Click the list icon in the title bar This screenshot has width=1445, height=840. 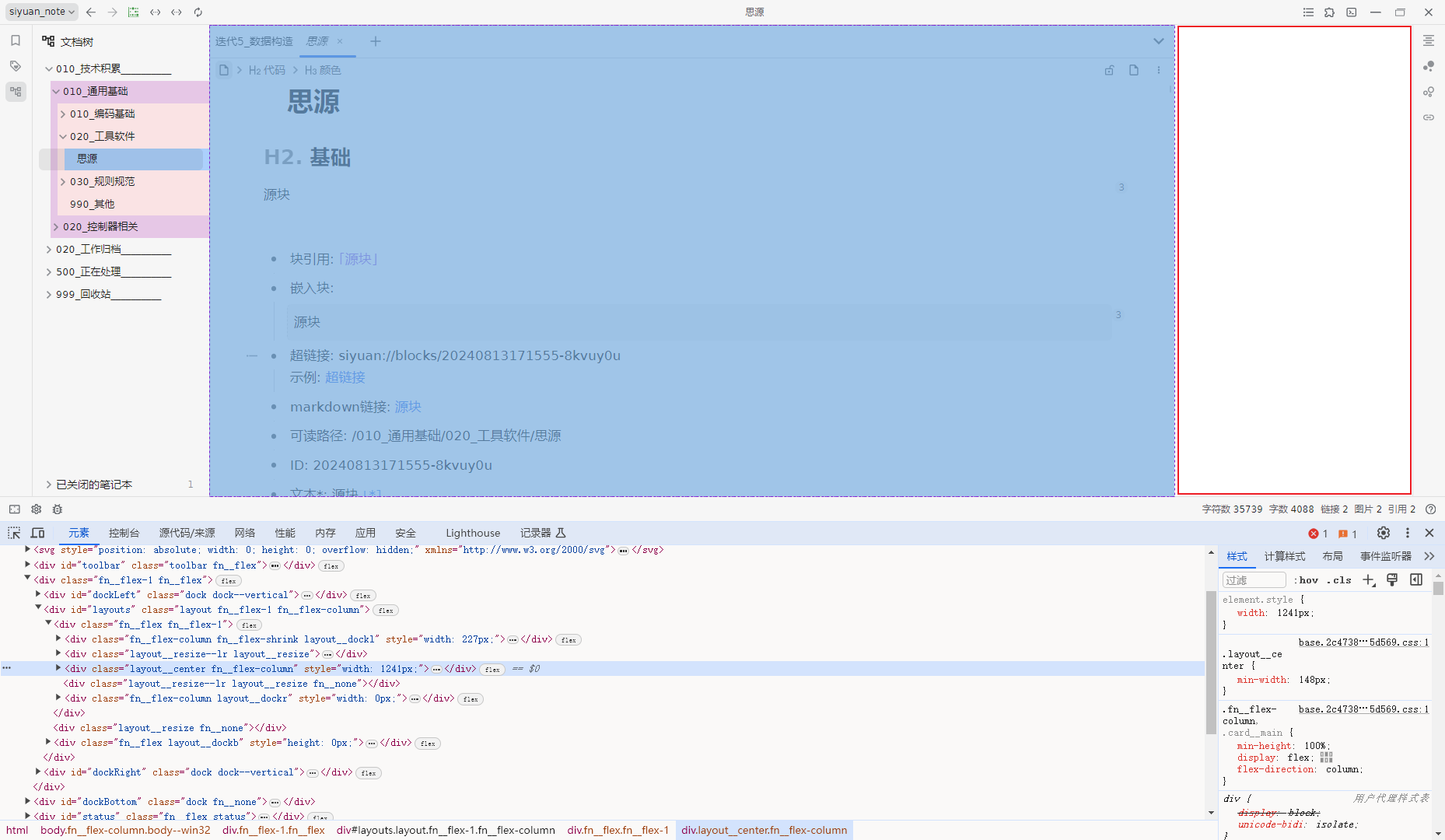click(x=1308, y=12)
